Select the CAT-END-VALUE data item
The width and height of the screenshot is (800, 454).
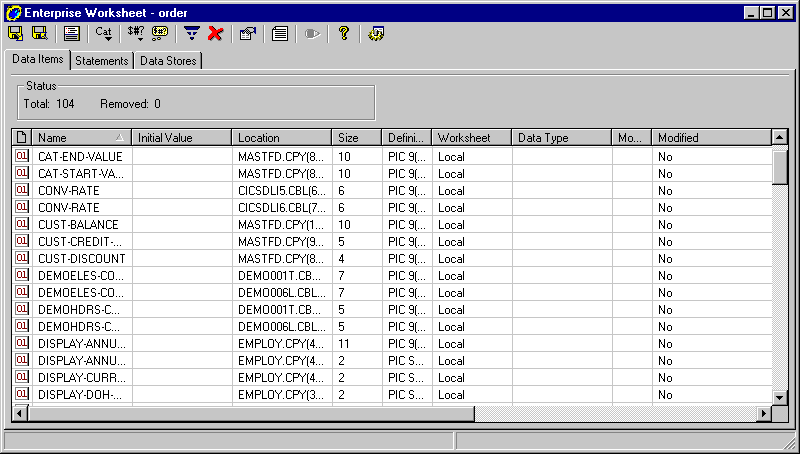point(80,157)
